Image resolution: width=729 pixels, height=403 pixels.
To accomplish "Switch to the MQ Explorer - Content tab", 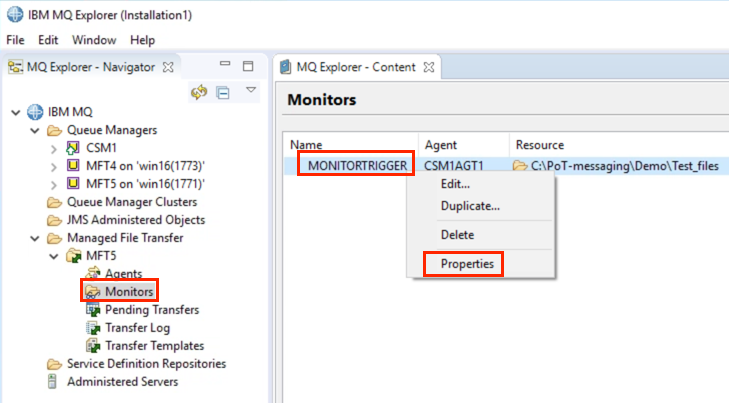I will tap(356, 67).
